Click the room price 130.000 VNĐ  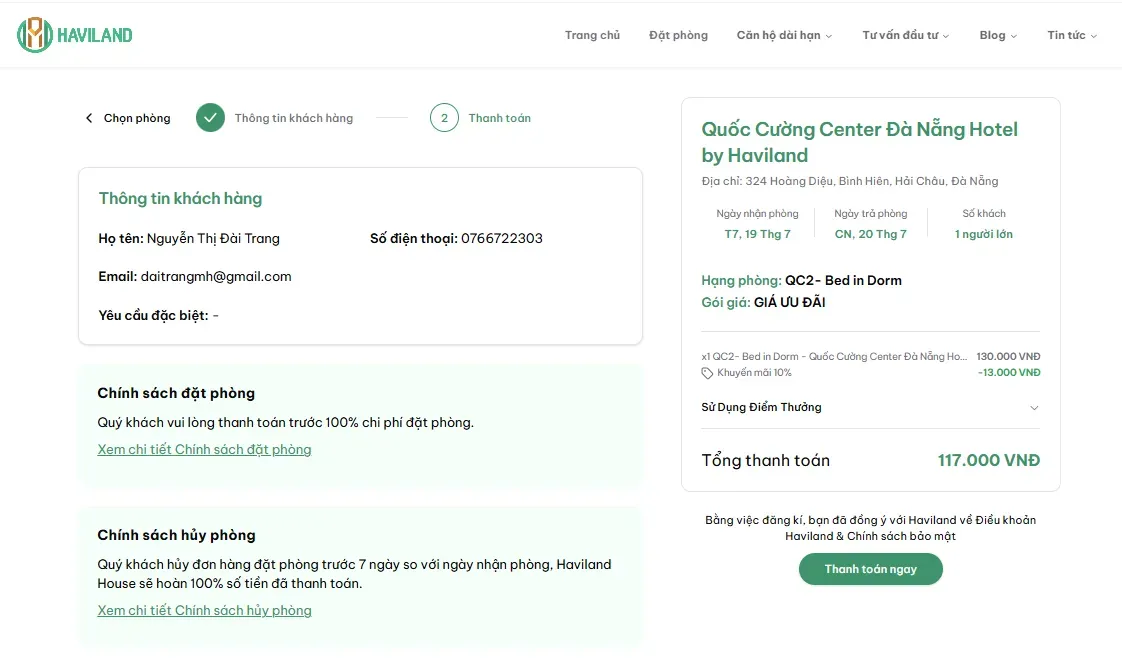pyautogui.click(x=1008, y=356)
